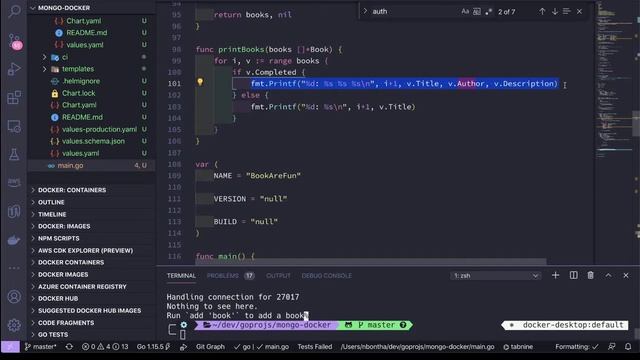
Task: Open errors and warnings status counts
Action: pos(105,347)
